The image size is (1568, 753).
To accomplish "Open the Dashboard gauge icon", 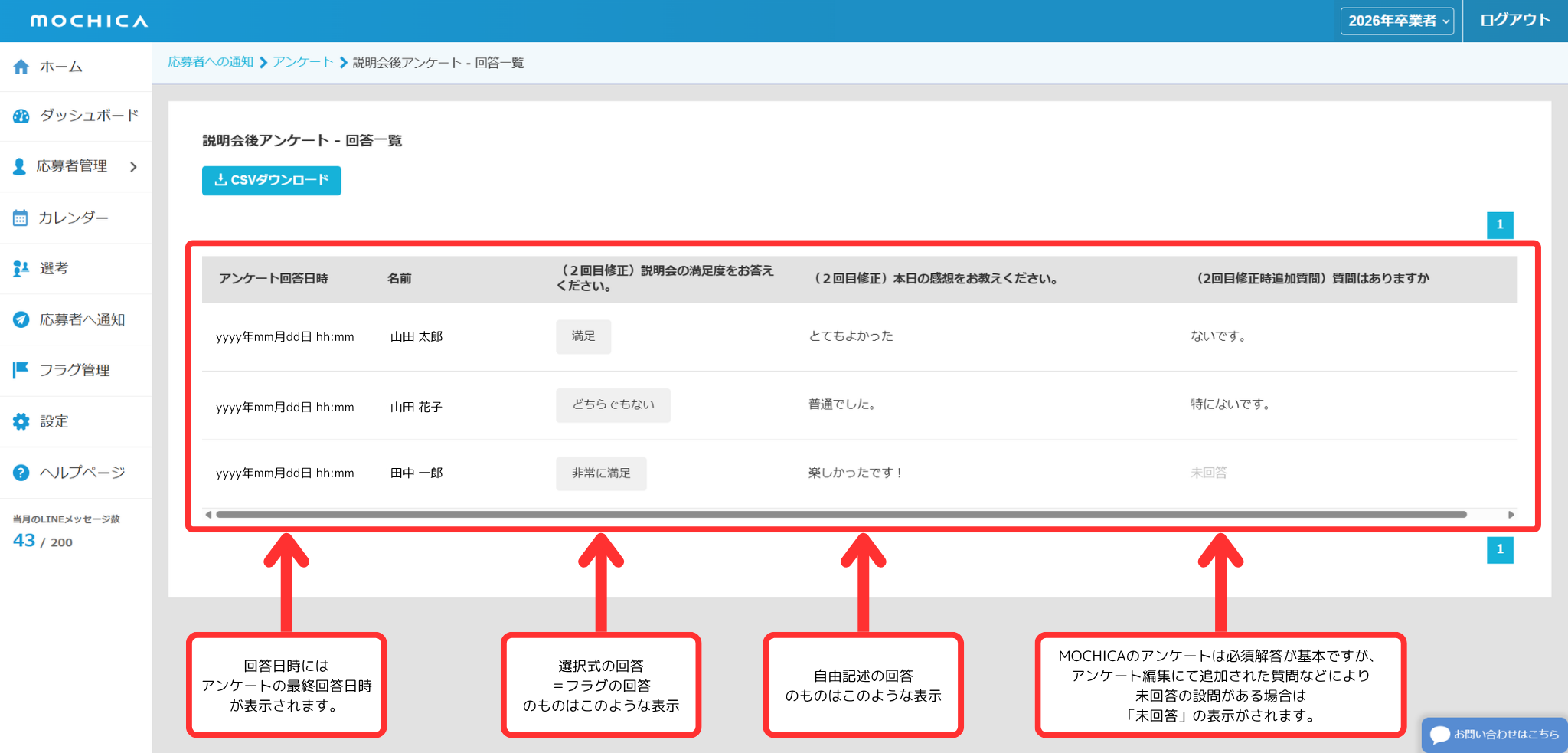I will tap(21, 116).
